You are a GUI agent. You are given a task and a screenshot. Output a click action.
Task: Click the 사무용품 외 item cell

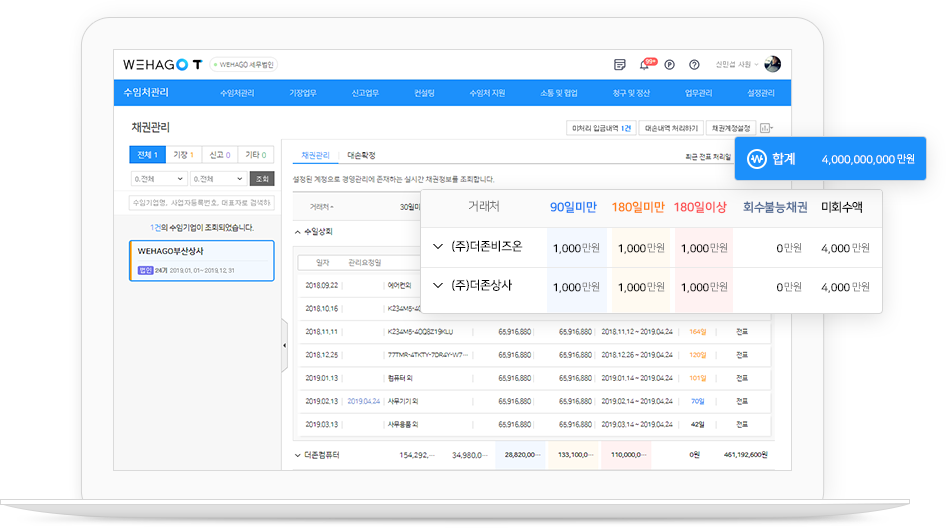[402, 425]
